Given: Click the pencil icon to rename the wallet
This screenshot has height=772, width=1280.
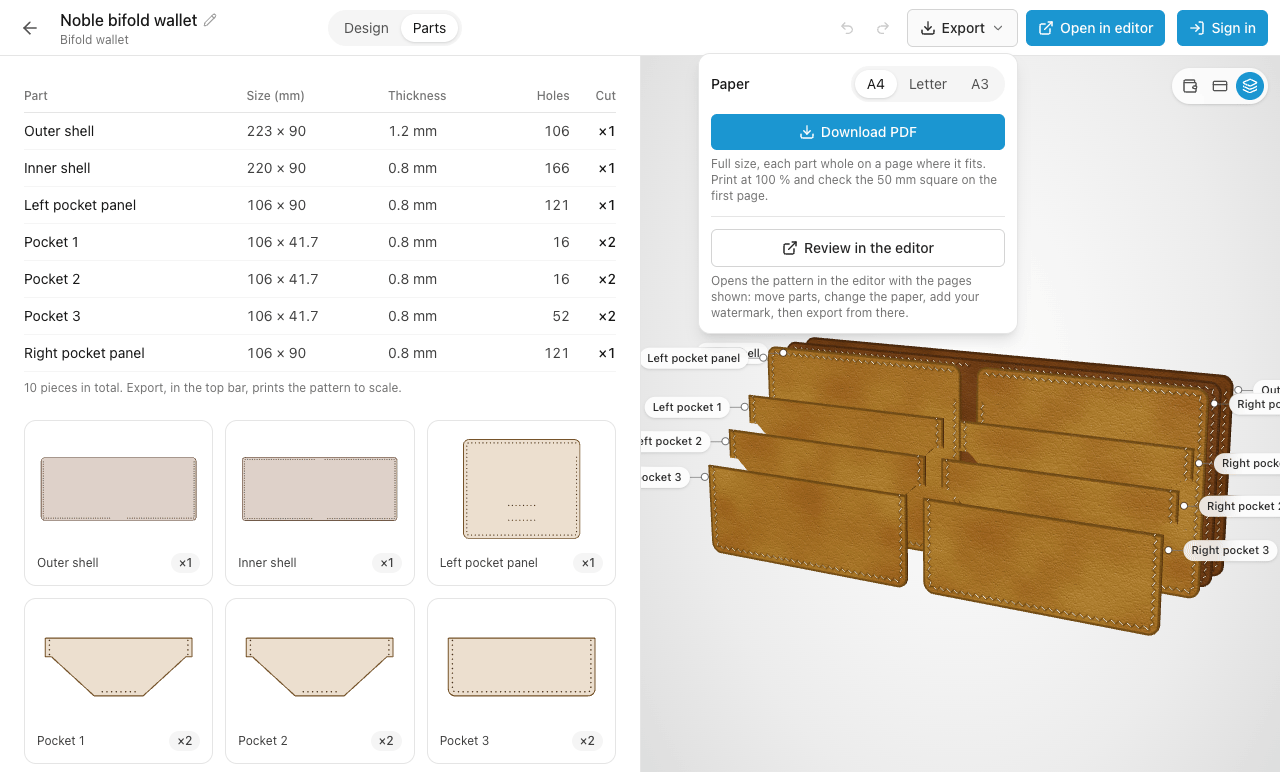Looking at the screenshot, I should pos(210,20).
